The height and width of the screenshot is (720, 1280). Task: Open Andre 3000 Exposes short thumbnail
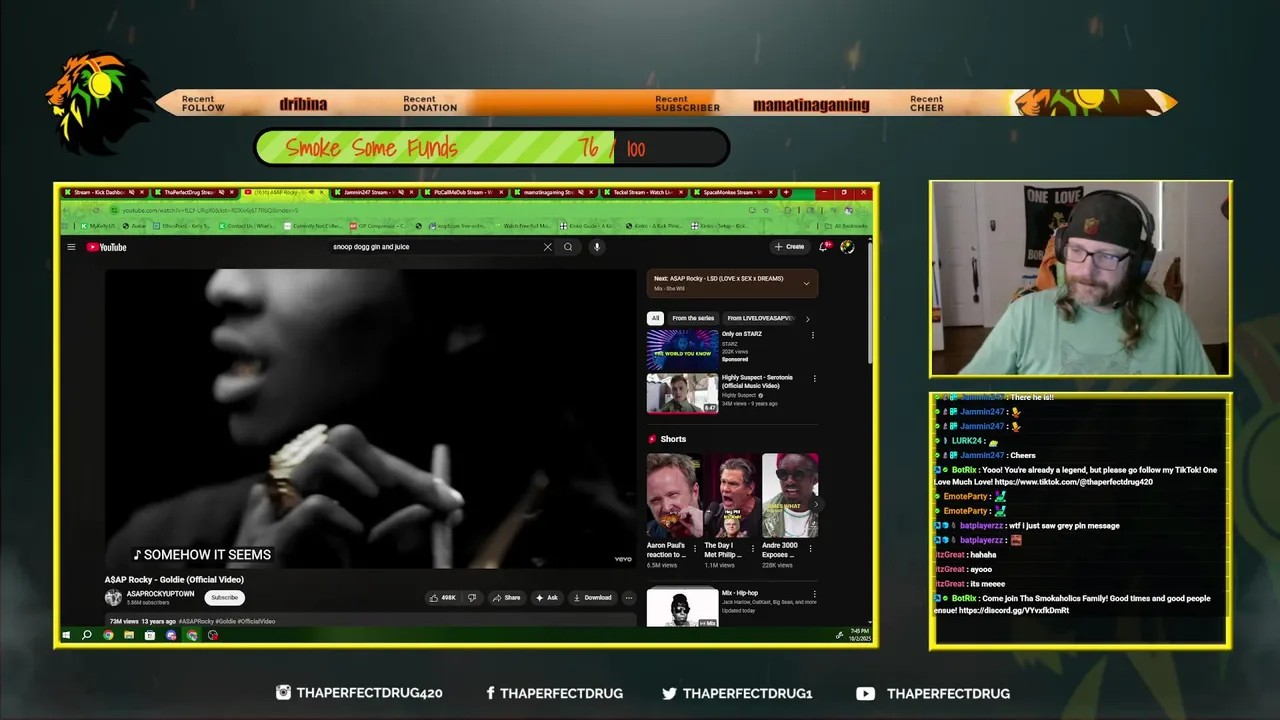(790, 495)
